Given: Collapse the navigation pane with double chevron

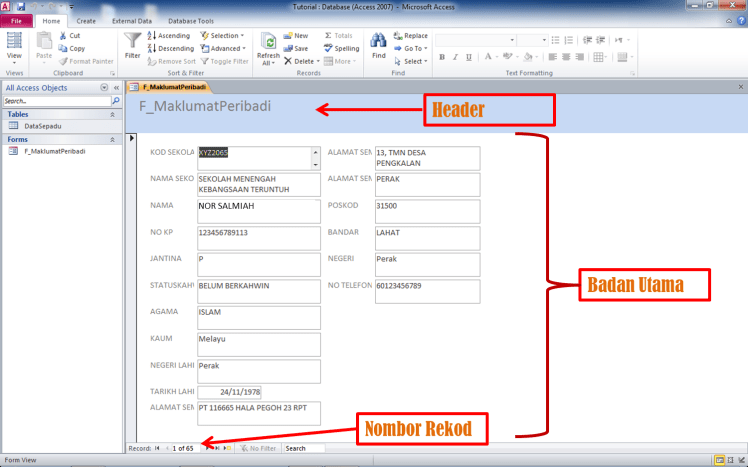Looking at the screenshot, I should click(116, 88).
